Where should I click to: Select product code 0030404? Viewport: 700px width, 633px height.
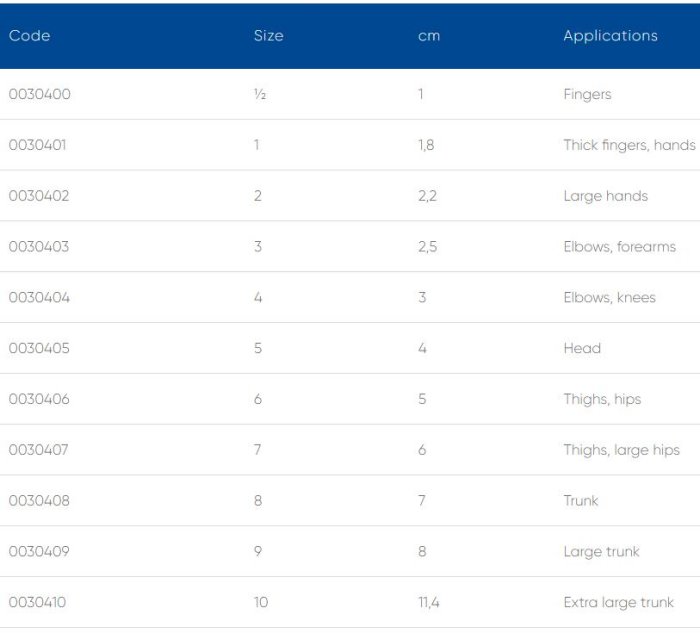tap(39, 298)
